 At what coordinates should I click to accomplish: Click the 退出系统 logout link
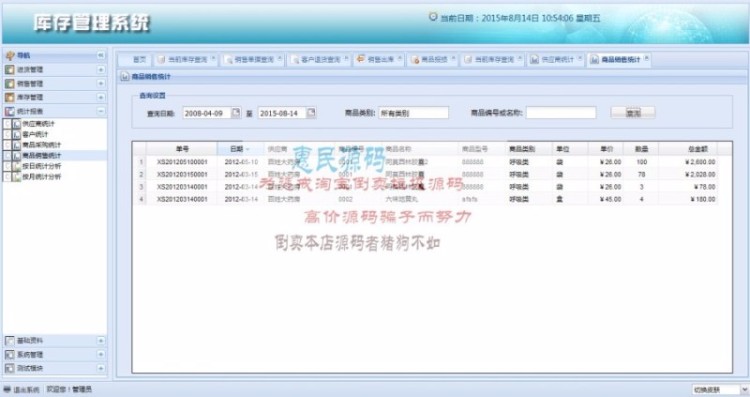[26, 390]
